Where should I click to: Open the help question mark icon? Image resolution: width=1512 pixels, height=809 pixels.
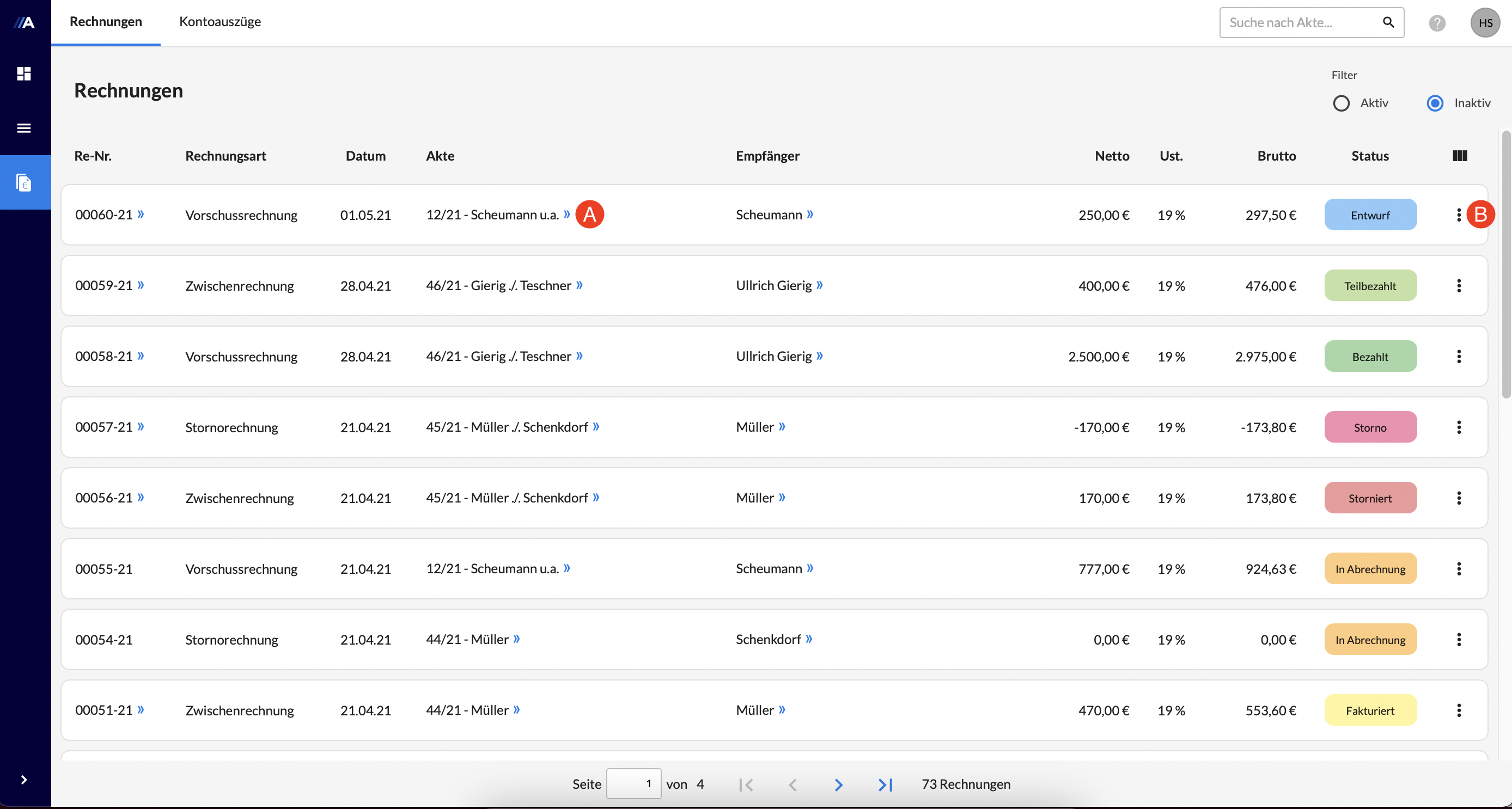coord(1437,23)
